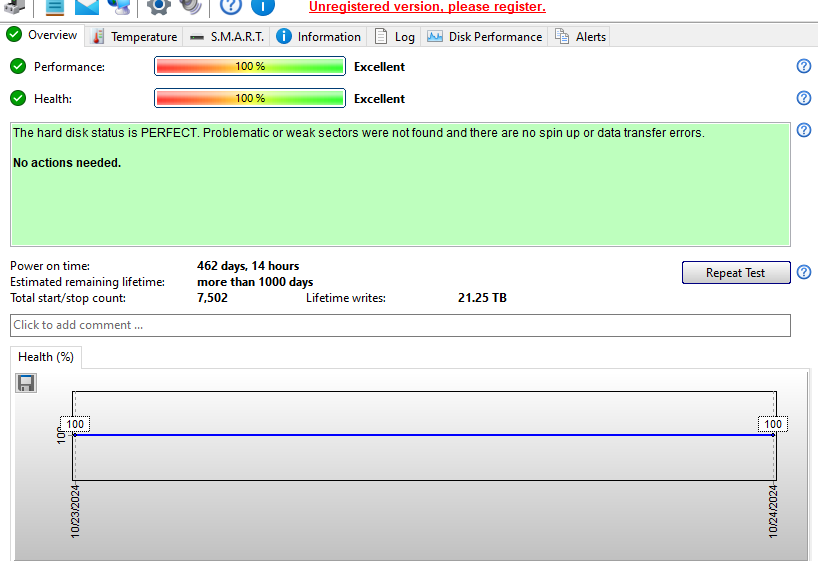Click the green check icon beside Health

pos(18,98)
